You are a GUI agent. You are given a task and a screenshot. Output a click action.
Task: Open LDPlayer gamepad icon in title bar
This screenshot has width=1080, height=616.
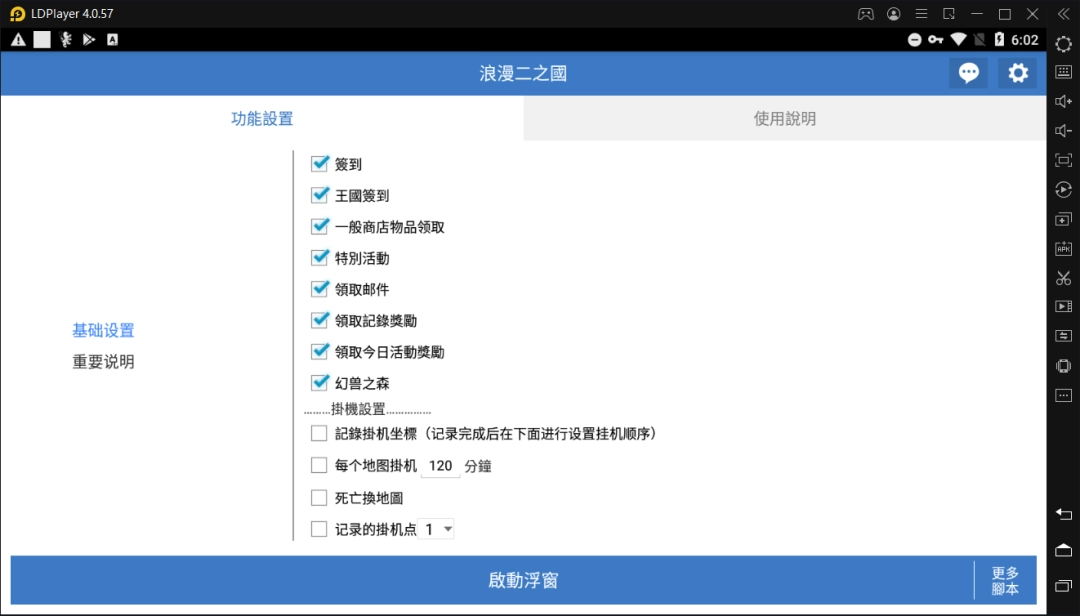point(866,14)
